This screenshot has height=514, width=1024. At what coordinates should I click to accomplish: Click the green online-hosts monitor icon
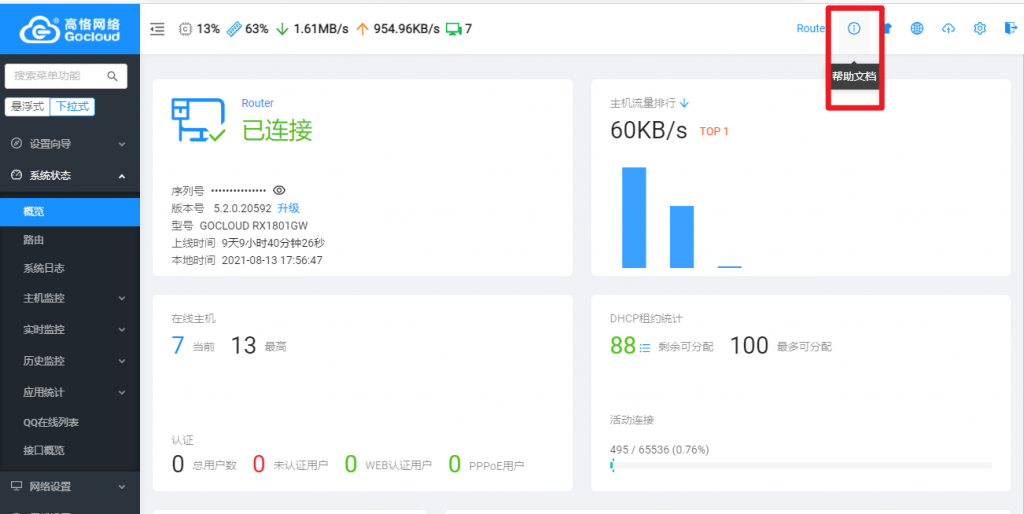(453, 29)
